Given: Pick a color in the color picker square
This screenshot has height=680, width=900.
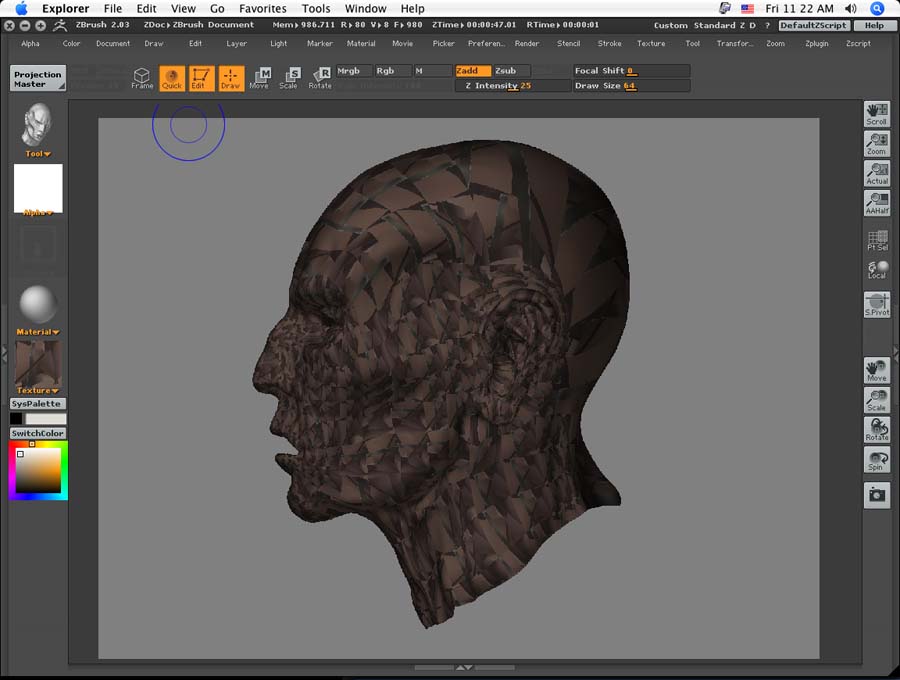Looking at the screenshot, I should click(x=38, y=470).
